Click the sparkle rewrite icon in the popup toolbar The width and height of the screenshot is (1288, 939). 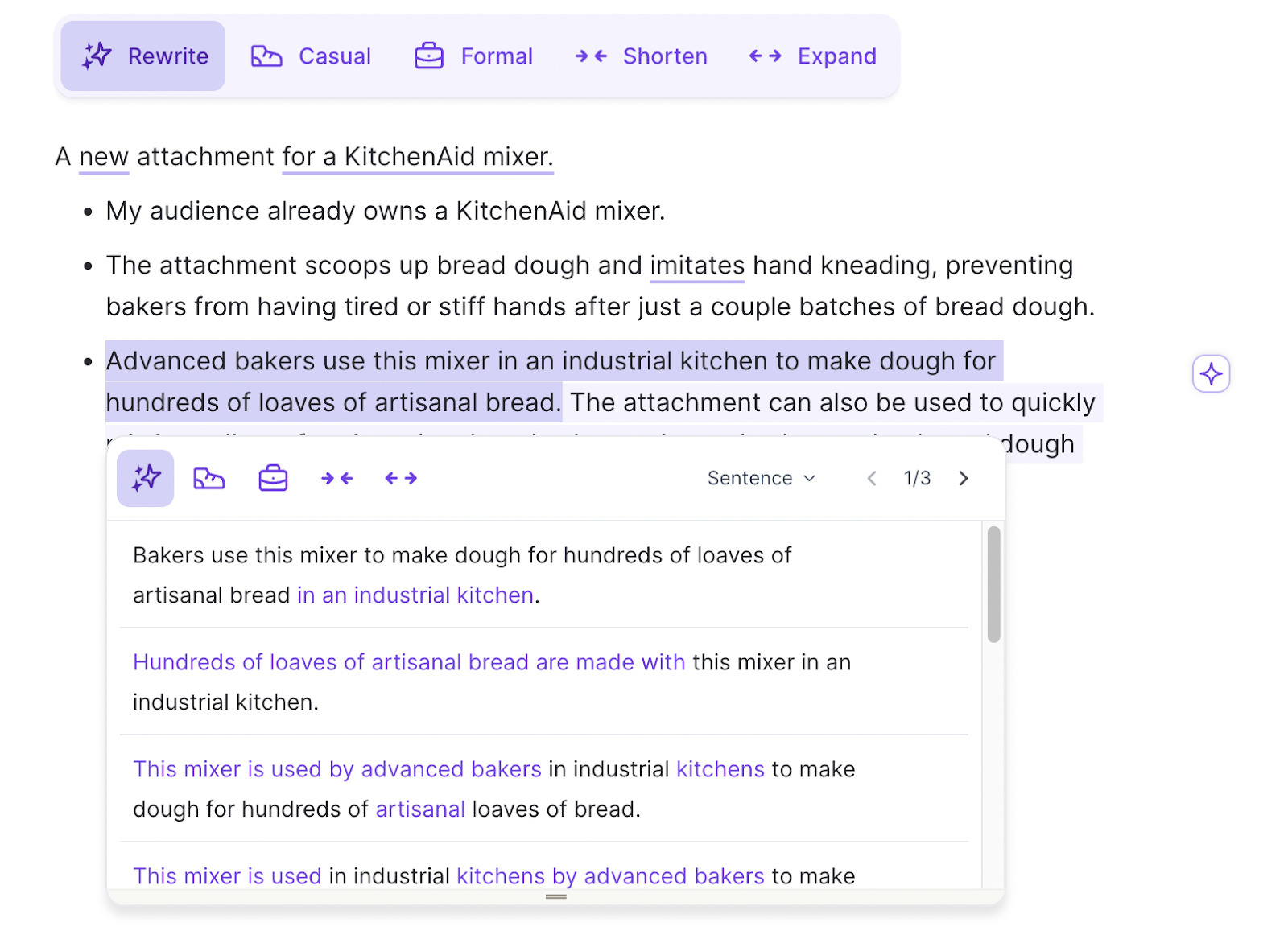[145, 477]
